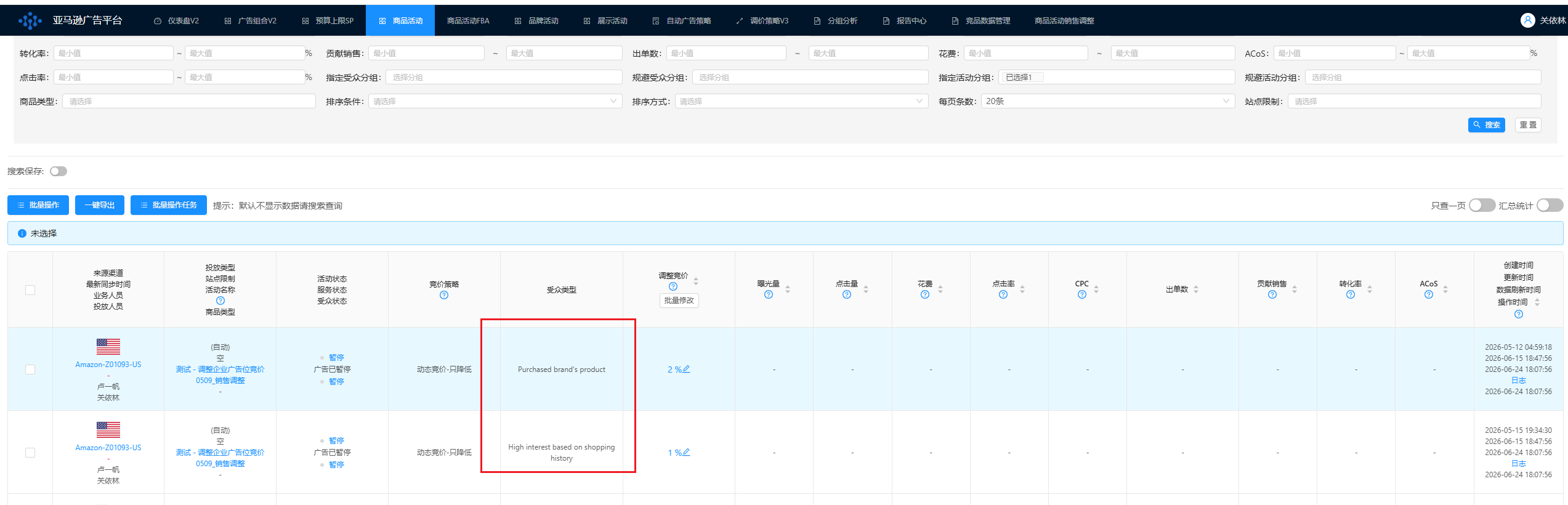Click the help icon under 竞价策略 header
The height and width of the screenshot is (505, 1568).
[x=444, y=296]
